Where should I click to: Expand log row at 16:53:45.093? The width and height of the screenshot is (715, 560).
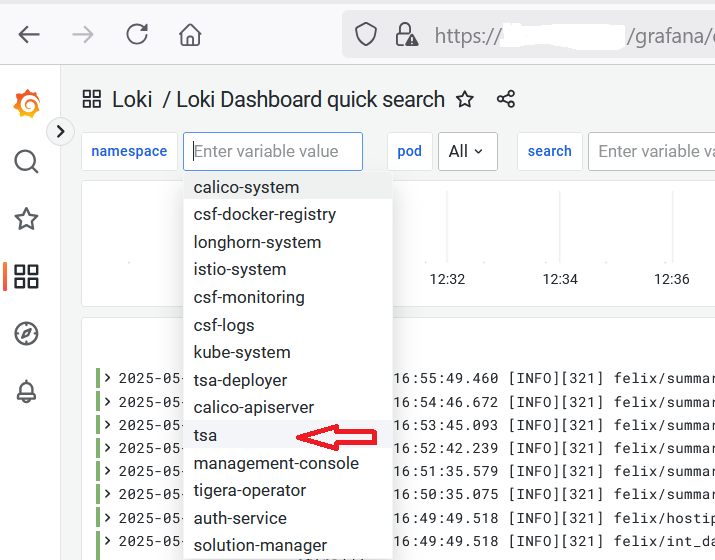click(x=107, y=425)
